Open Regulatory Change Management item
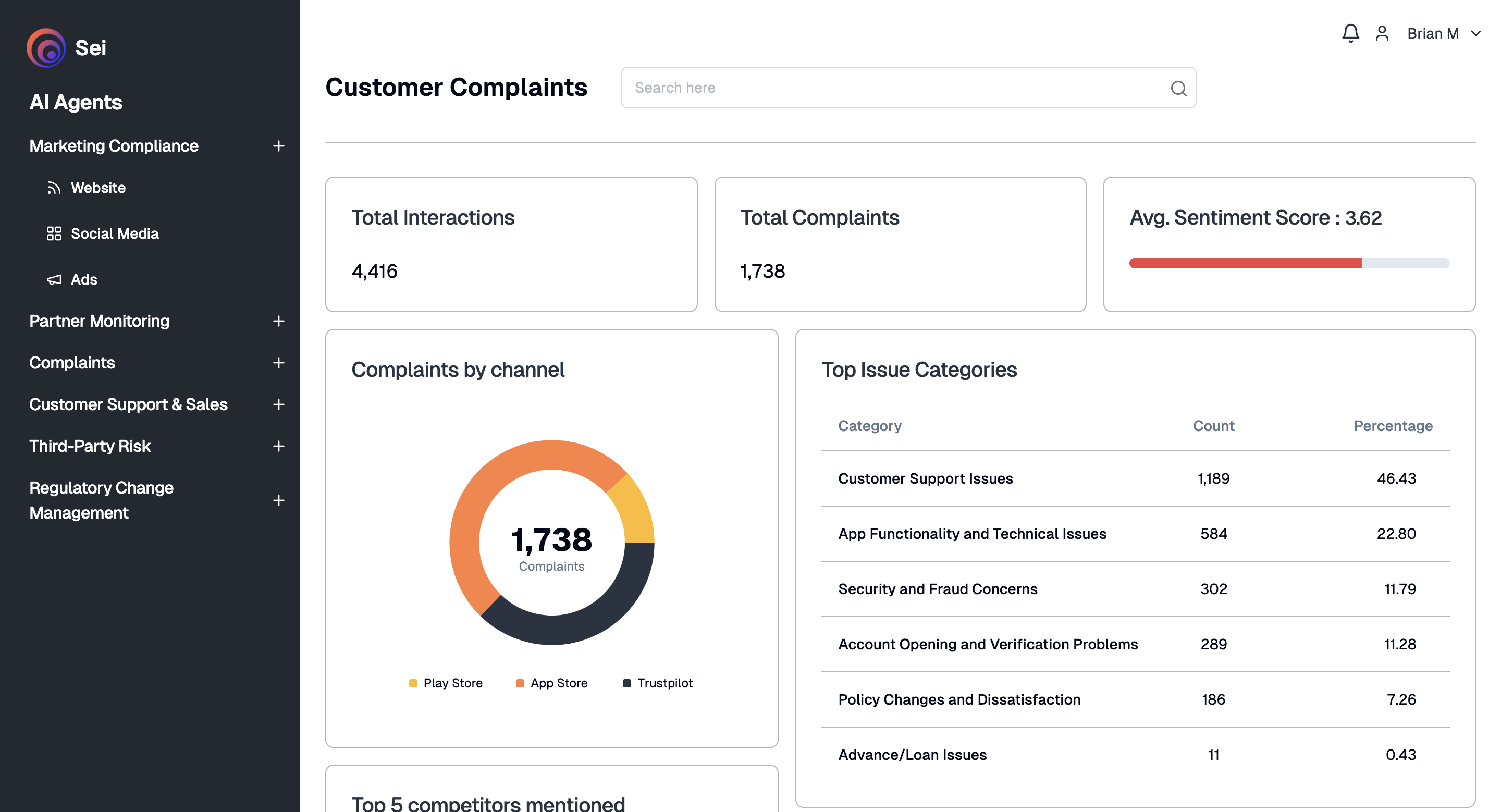 [102, 500]
